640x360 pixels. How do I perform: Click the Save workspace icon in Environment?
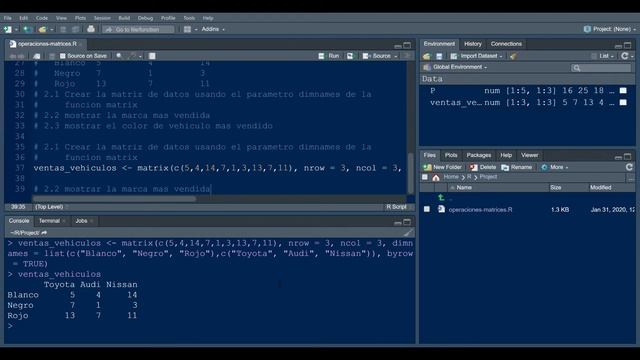439,56
